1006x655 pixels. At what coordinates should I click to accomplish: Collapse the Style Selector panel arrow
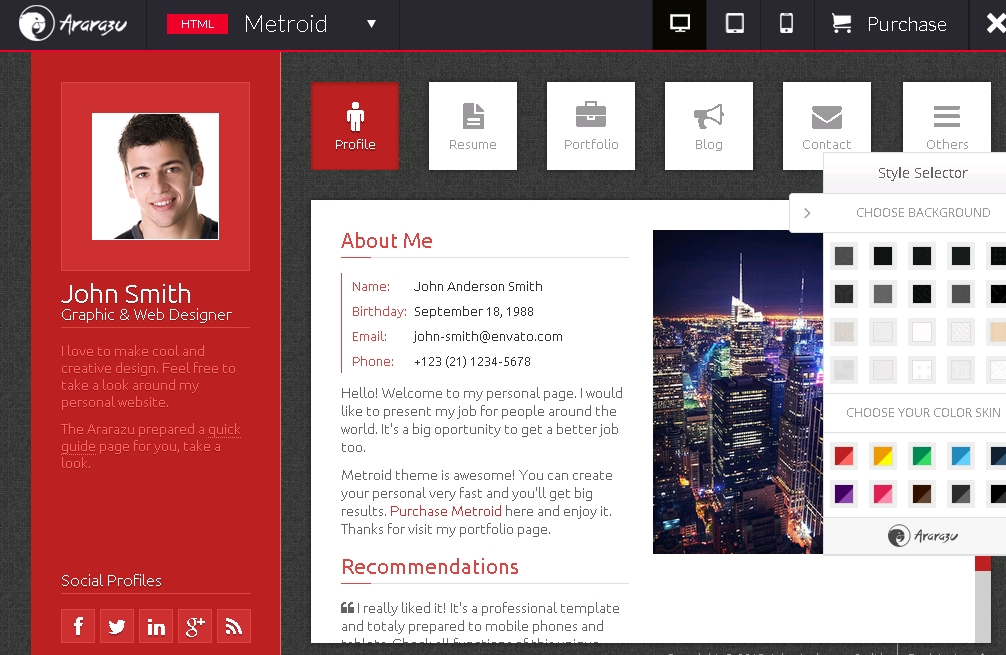[x=807, y=213]
